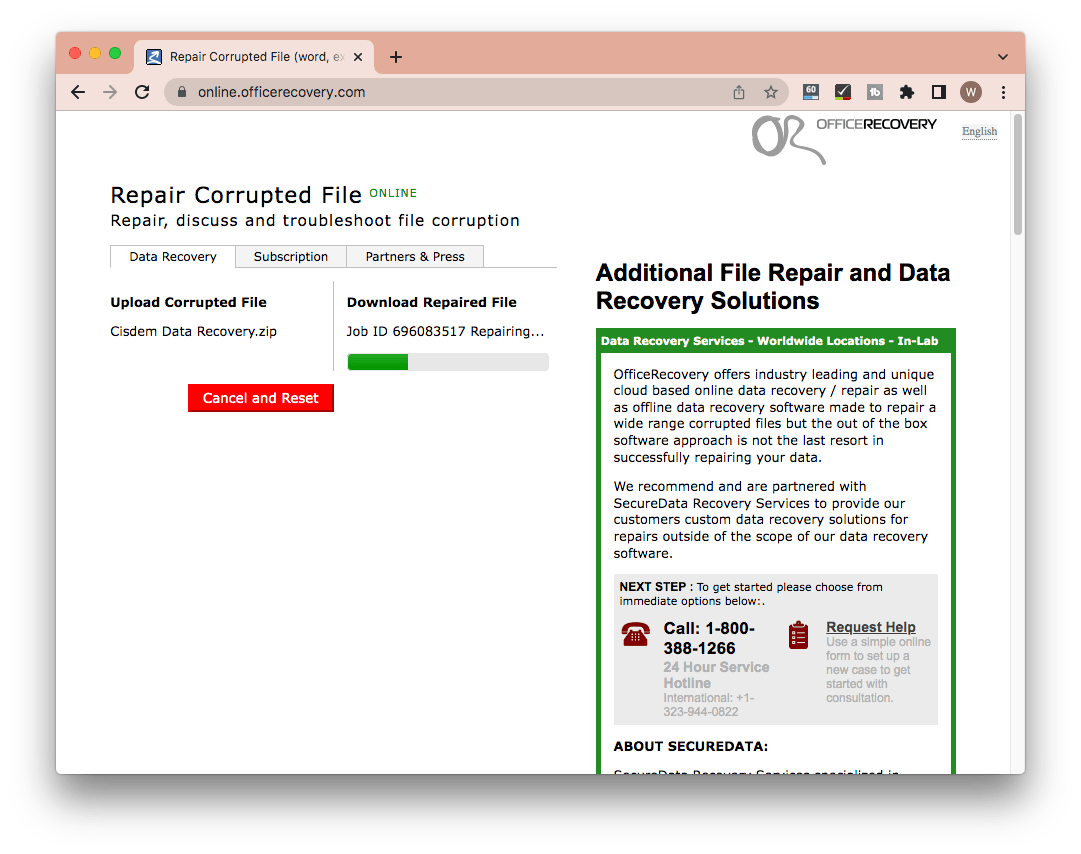
Task: Click the Call: 1-800-388-1266 number
Action: tap(709, 638)
